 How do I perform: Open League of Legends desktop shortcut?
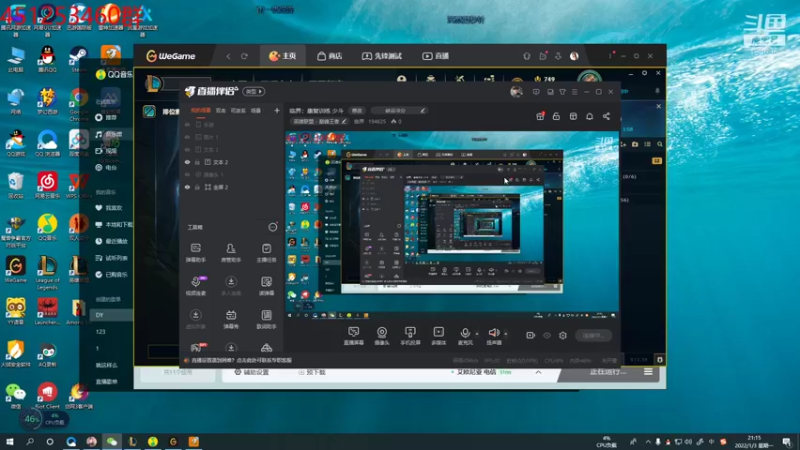click(47, 272)
